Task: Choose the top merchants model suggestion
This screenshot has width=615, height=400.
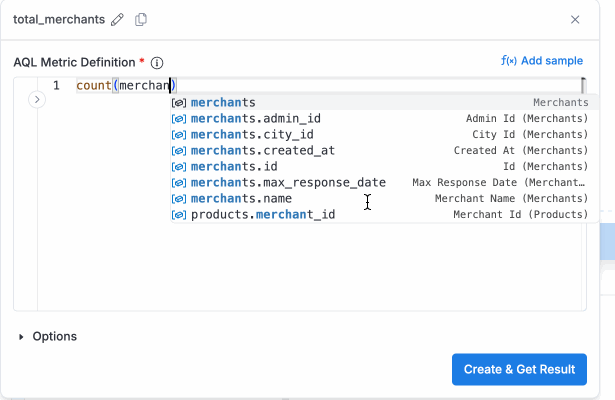Action: click(x=385, y=103)
